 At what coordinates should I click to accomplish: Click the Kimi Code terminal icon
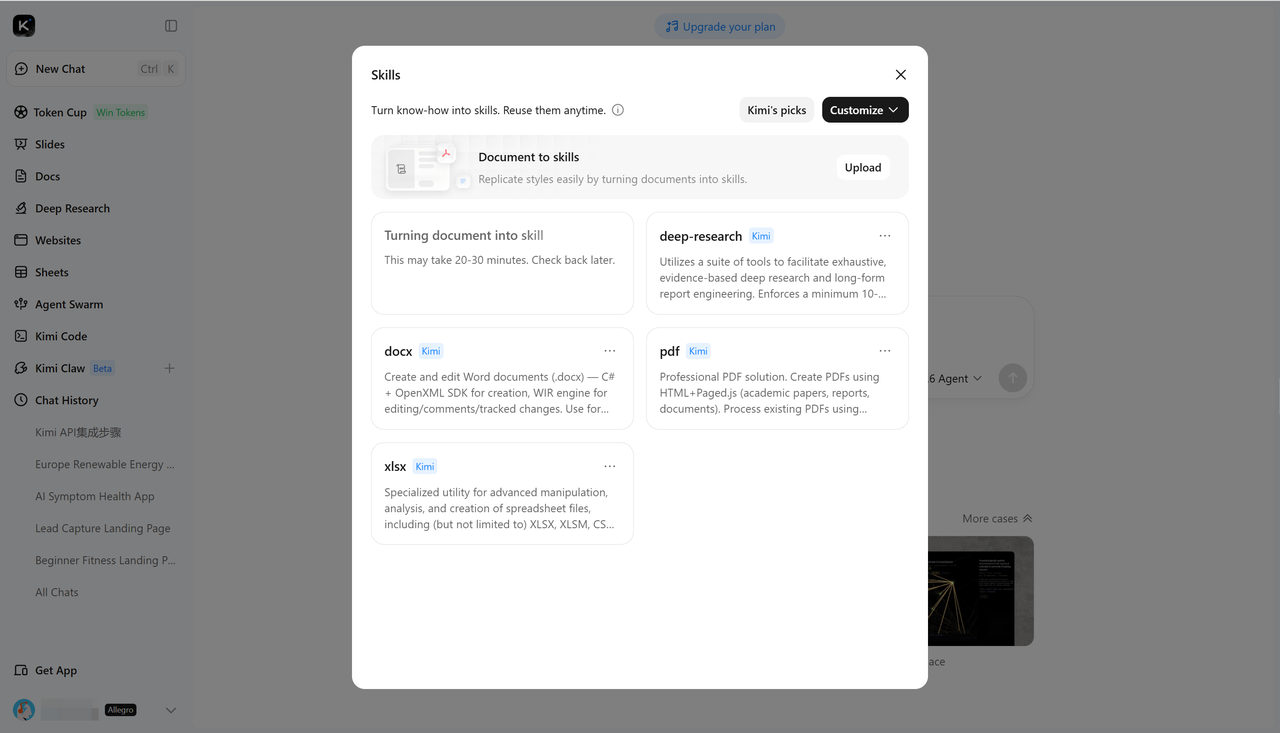coord(21,336)
